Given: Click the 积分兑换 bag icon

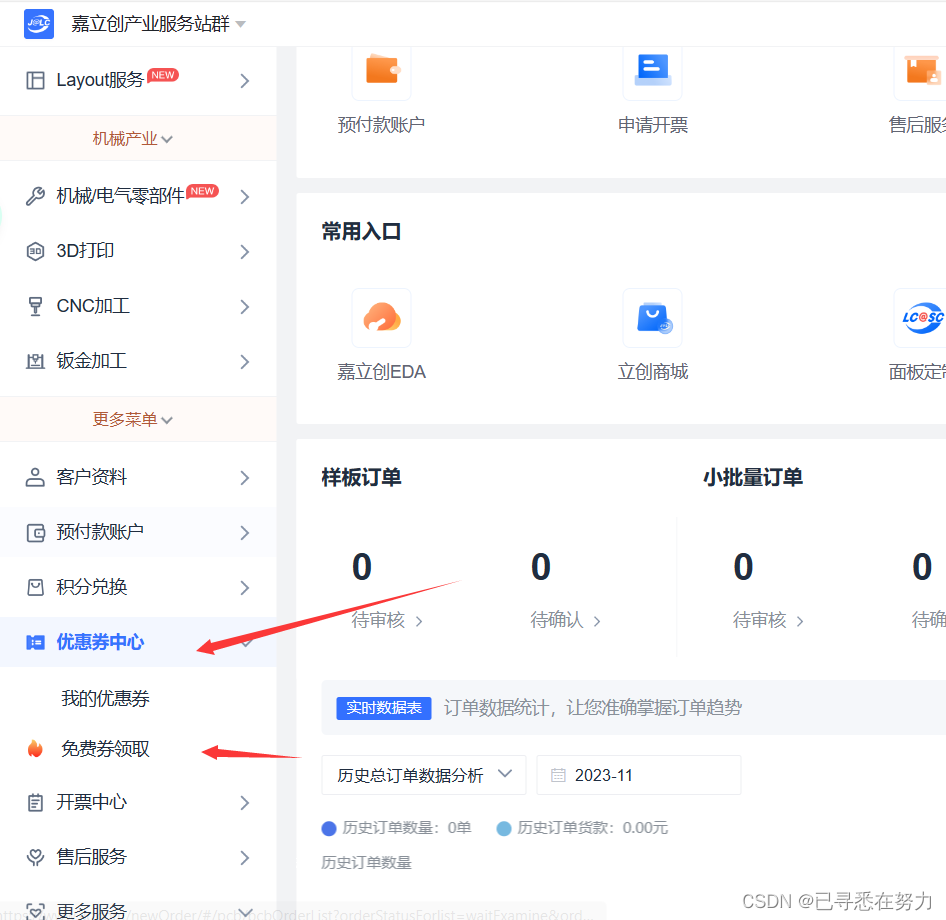Looking at the screenshot, I should coord(36,588).
